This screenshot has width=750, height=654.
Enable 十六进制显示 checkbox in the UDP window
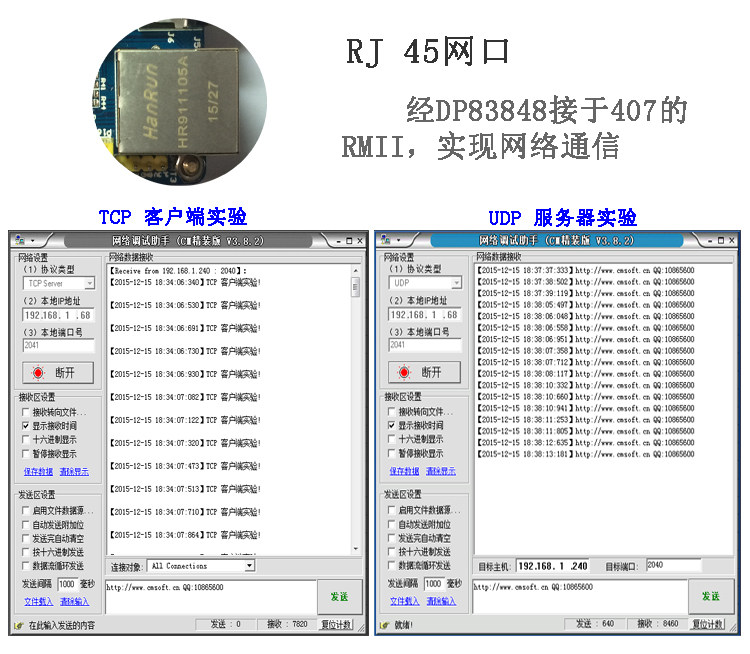click(392, 439)
